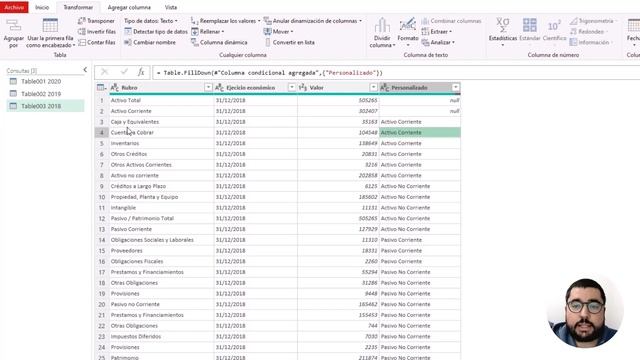Expand the Rellenar dropdown
This screenshot has height=360, width=640.
[208, 31]
